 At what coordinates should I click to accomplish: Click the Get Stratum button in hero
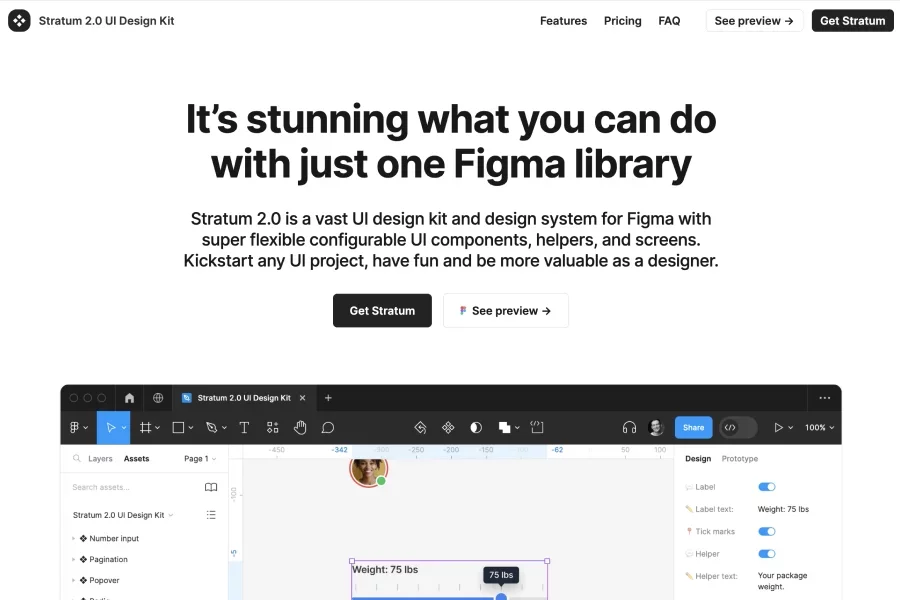(x=382, y=310)
